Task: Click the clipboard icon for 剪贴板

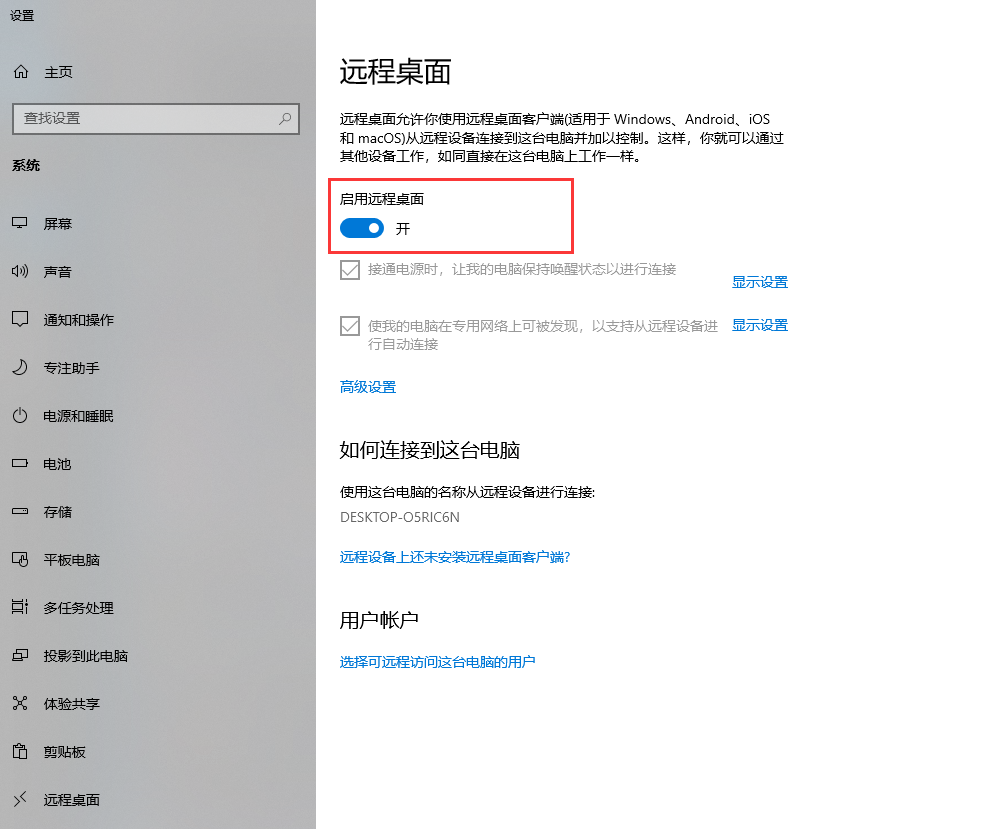Action: click(19, 752)
